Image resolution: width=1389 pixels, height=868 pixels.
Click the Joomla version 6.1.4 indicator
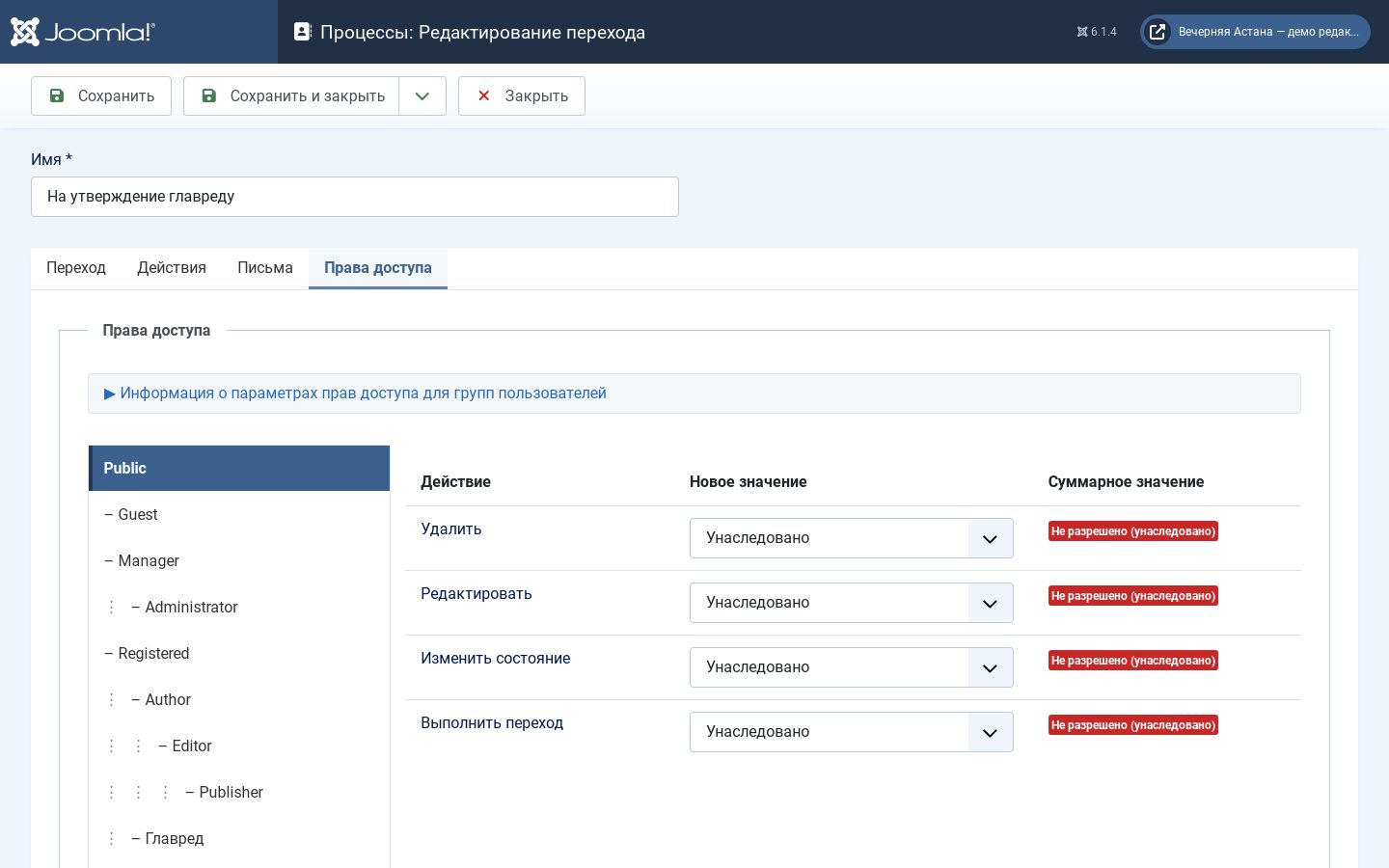coord(1097,32)
